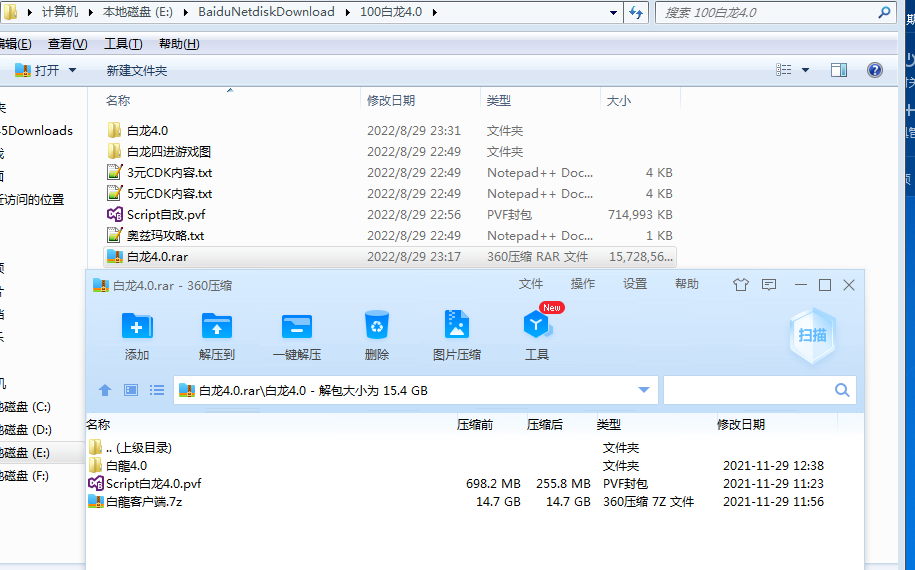Screen dimensions: 915x570
Task: Open the view options dropdown arrow in Explorer
Action: (x=805, y=70)
